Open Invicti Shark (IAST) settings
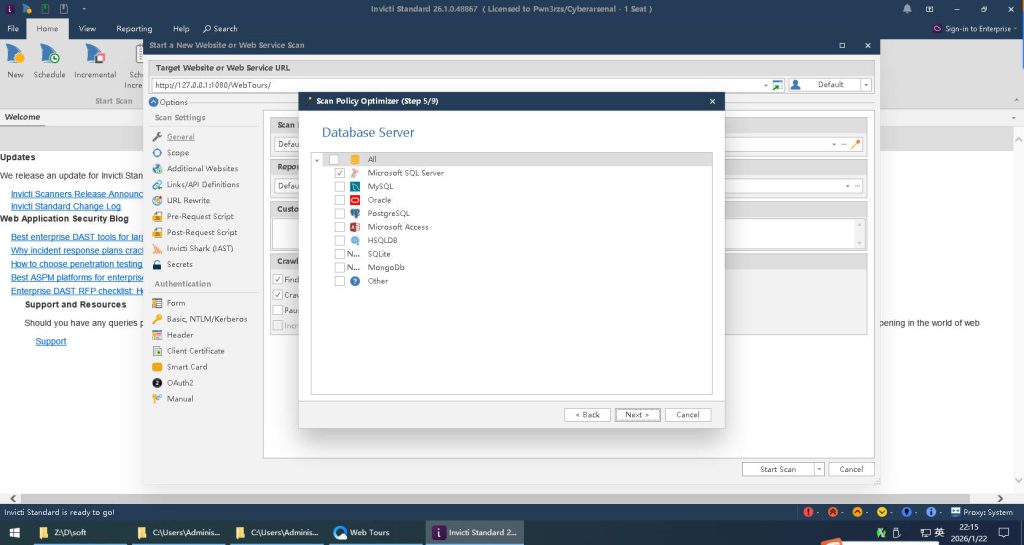The width and height of the screenshot is (1024, 545). pyautogui.click(x=199, y=248)
